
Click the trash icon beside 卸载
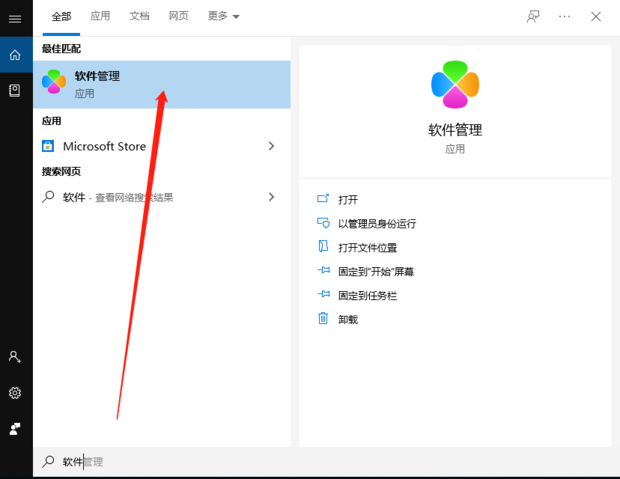[x=323, y=318]
